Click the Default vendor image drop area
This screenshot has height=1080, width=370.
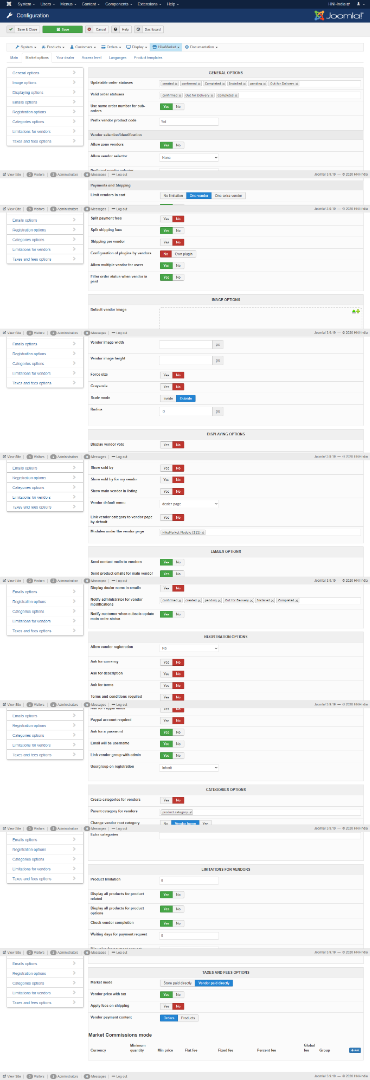(x=260, y=317)
